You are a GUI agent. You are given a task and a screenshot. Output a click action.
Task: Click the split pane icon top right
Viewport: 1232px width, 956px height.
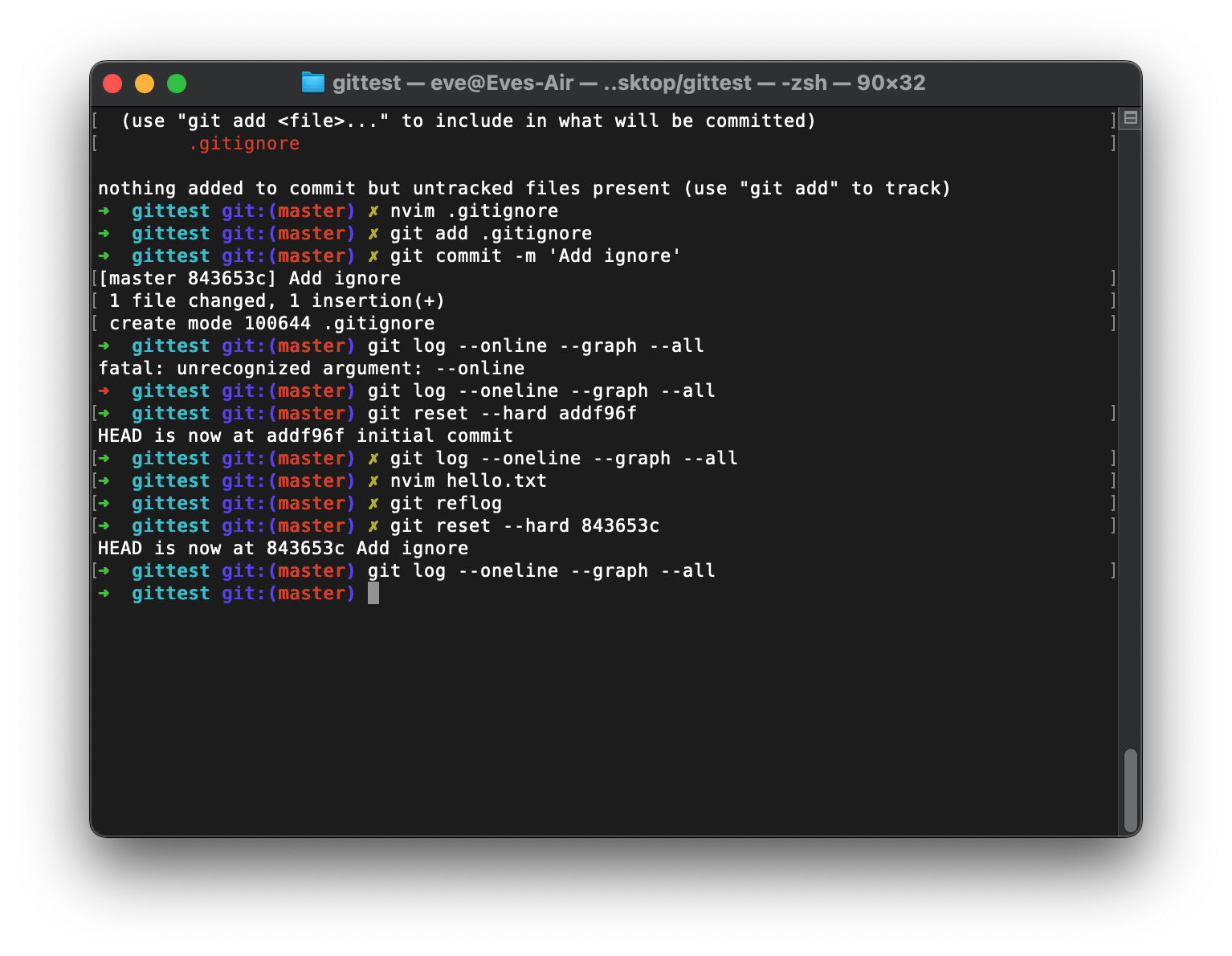click(1131, 118)
